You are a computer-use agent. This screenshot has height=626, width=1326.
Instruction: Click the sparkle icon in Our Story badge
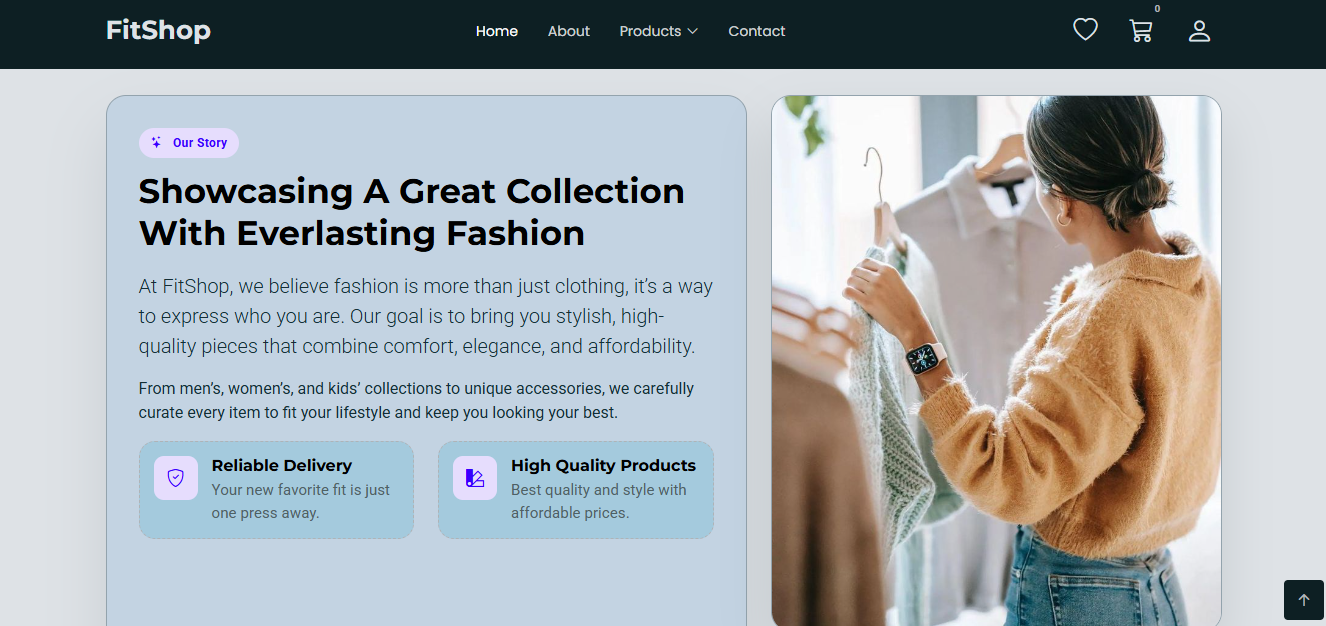point(156,143)
